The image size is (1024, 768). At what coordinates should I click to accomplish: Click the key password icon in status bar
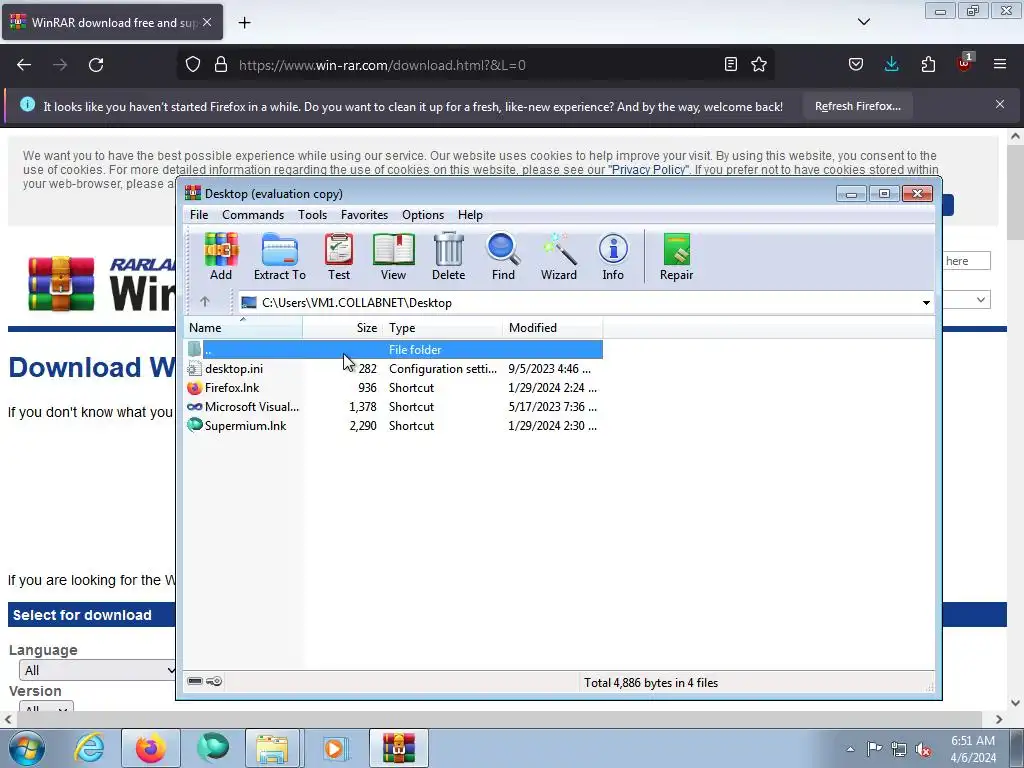pos(214,681)
